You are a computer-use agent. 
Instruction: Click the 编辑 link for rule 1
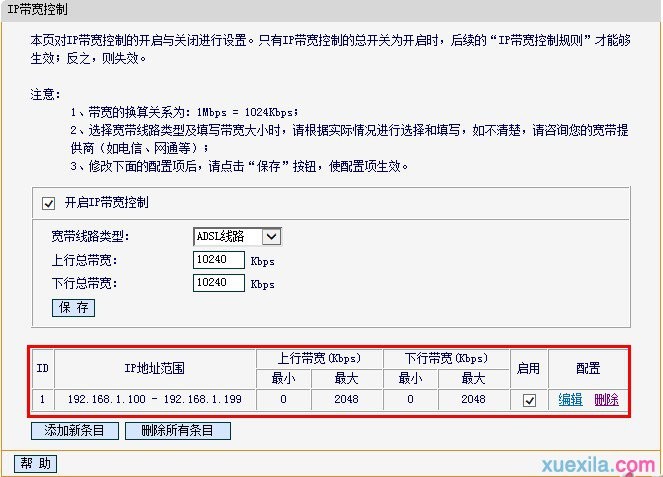pos(570,399)
